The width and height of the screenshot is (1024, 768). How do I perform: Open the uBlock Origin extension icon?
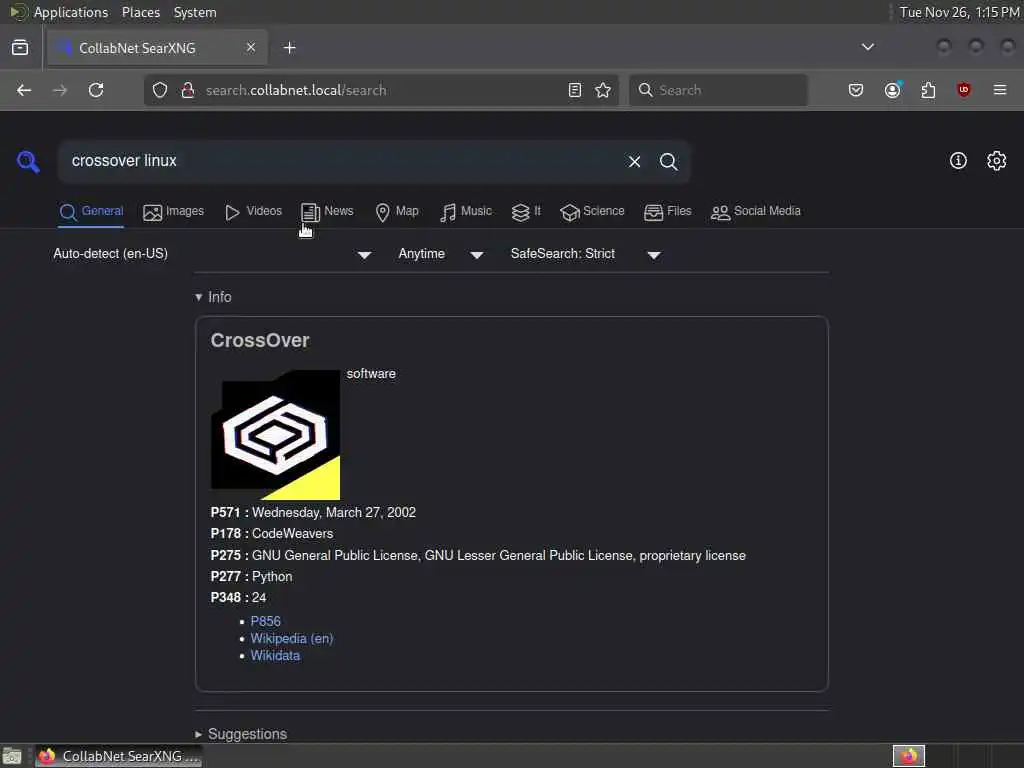point(963,90)
